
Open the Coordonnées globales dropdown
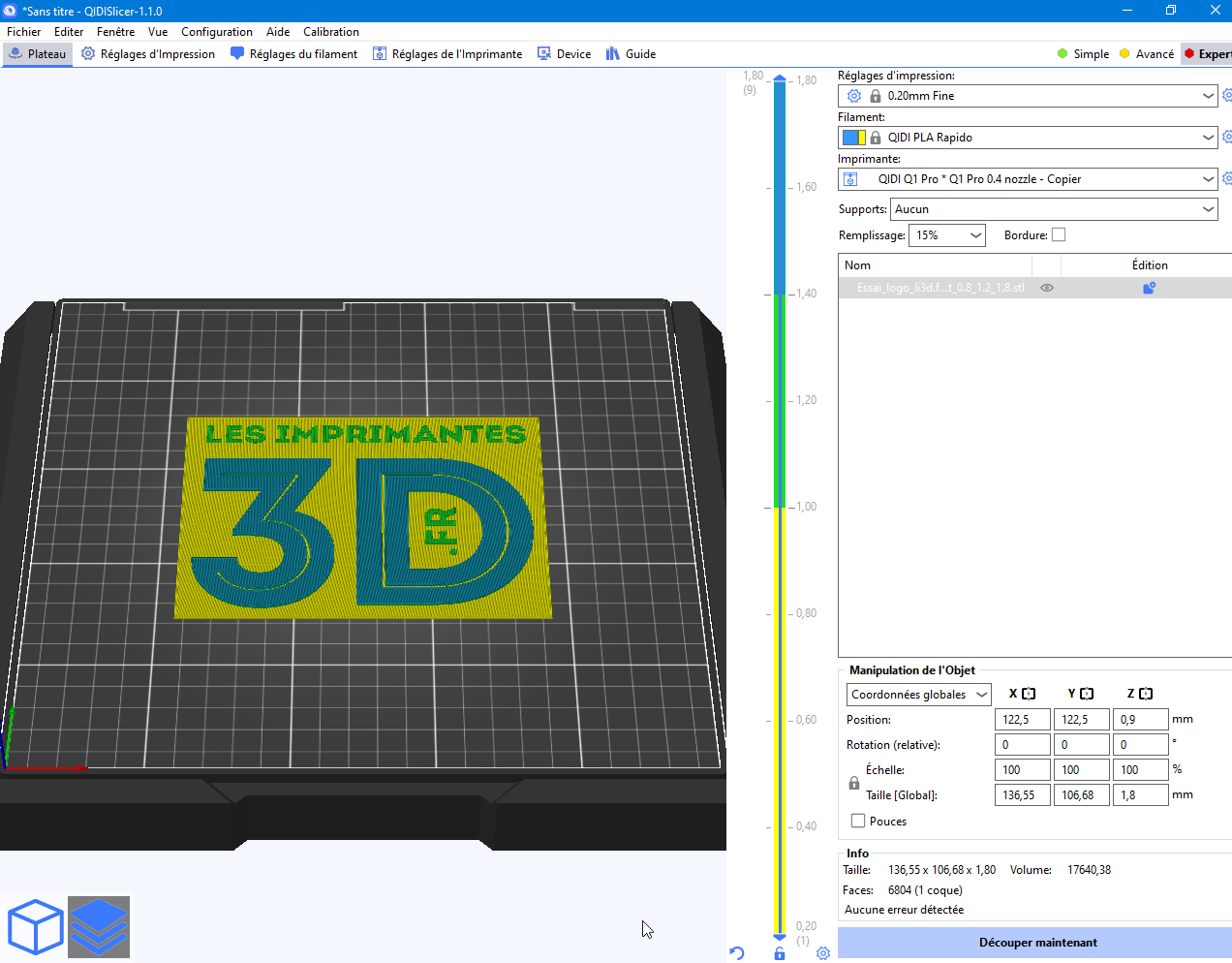point(918,695)
